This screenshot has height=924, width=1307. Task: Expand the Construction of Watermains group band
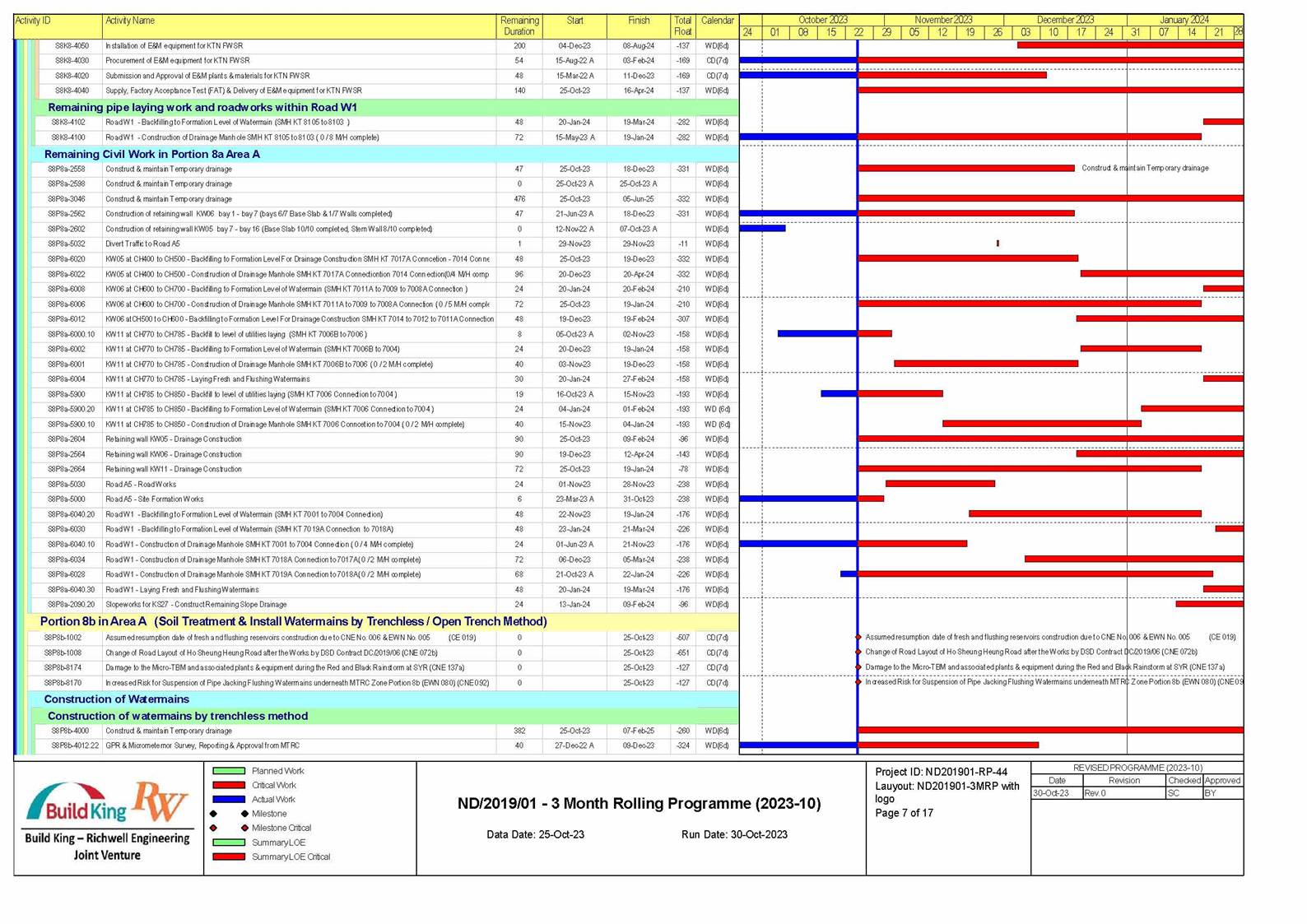pyautogui.click(x=116, y=699)
